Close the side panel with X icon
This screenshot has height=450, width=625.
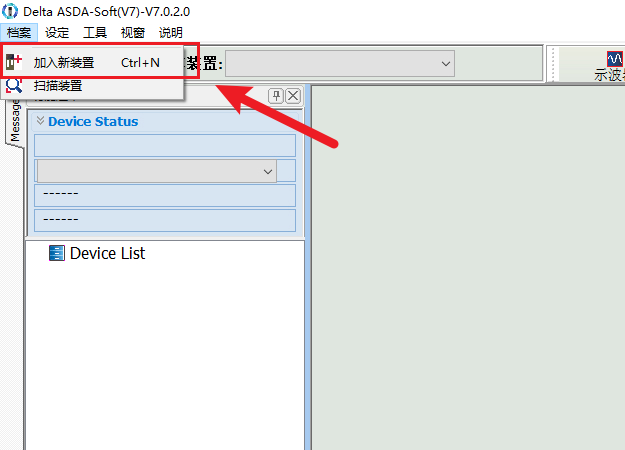[x=293, y=96]
